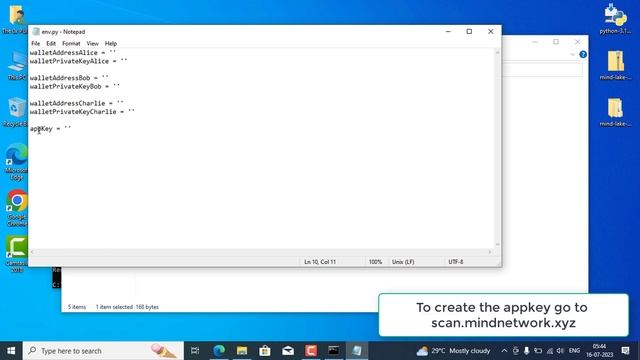Click the python-3.1 installer desktop icon
Viewport: 640px width, 360px height.
coord(615,19)
